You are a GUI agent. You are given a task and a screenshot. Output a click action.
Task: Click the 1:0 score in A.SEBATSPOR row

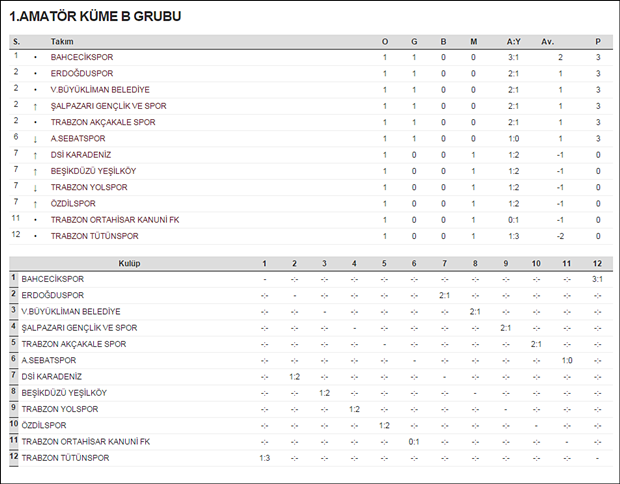point(567,360)
